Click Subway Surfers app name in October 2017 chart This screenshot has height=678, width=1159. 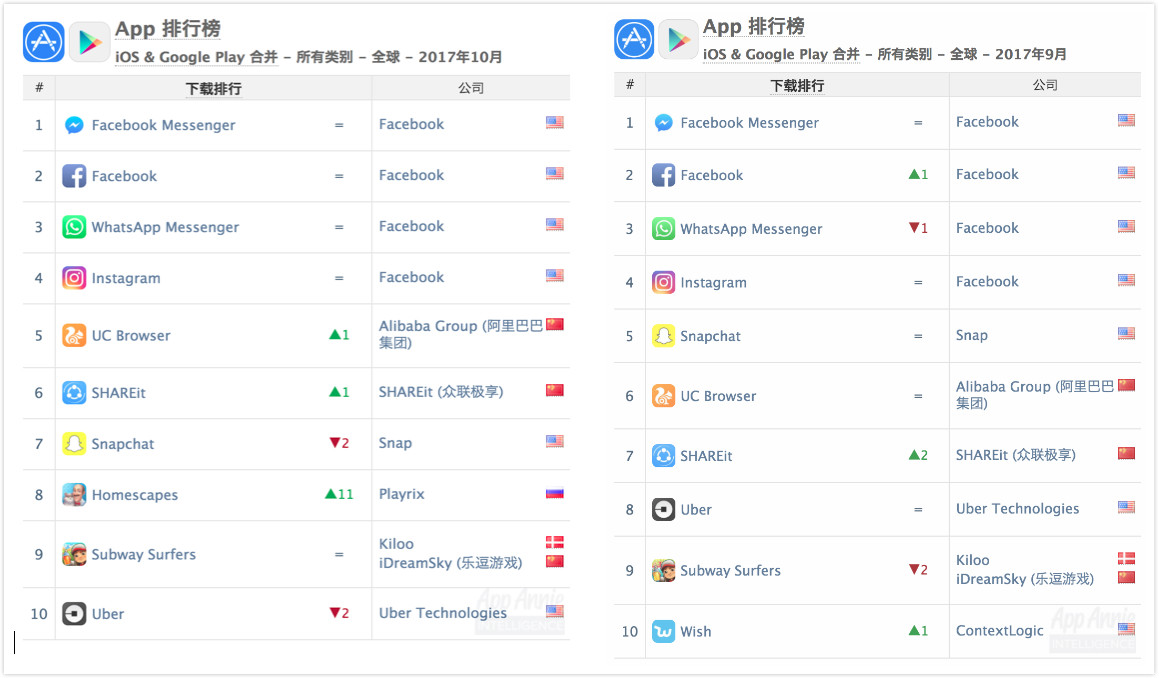click(x=143, y=555)
